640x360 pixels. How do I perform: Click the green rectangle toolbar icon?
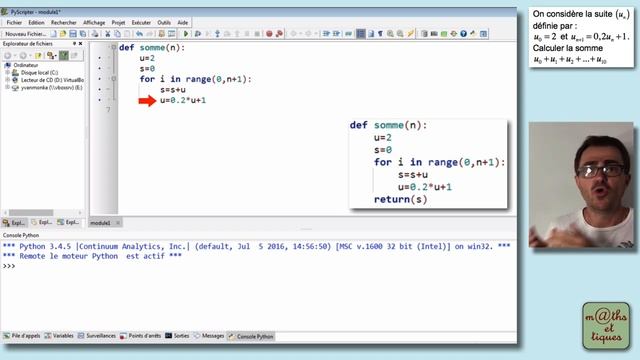click(444, 34)
